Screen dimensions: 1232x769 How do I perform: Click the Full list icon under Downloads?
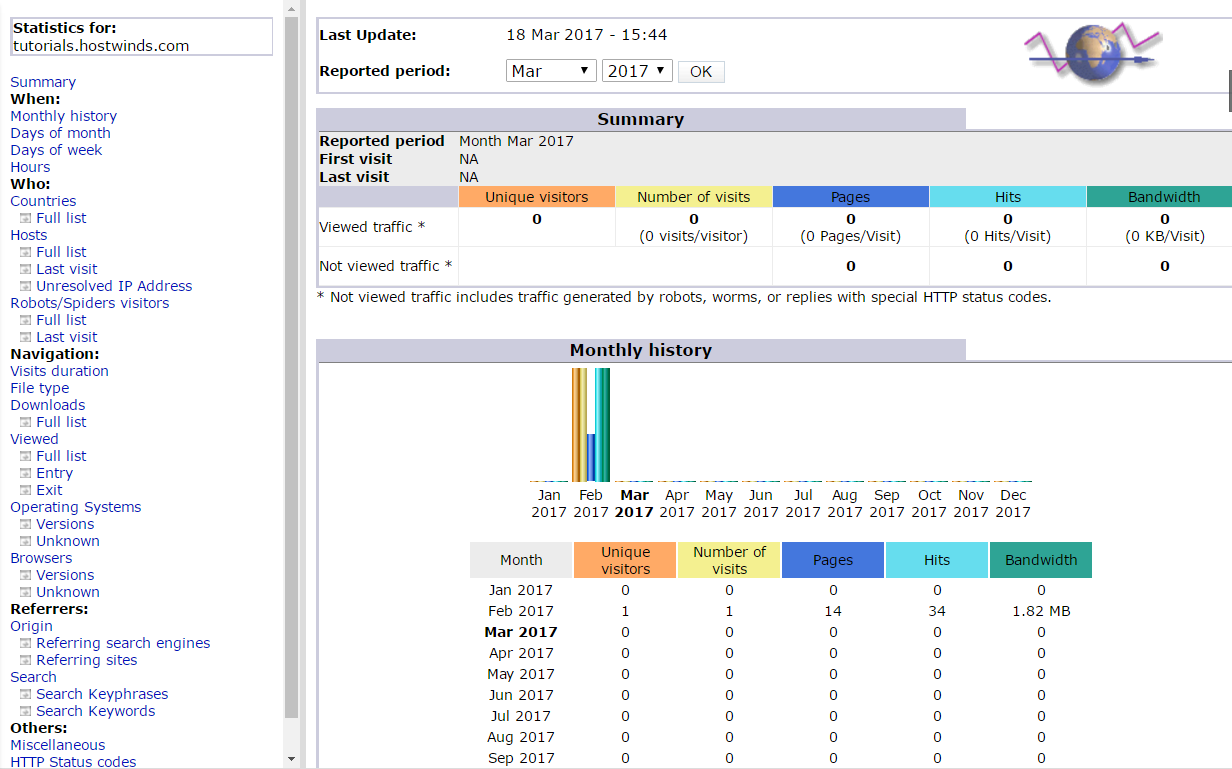tap(27, 421)
